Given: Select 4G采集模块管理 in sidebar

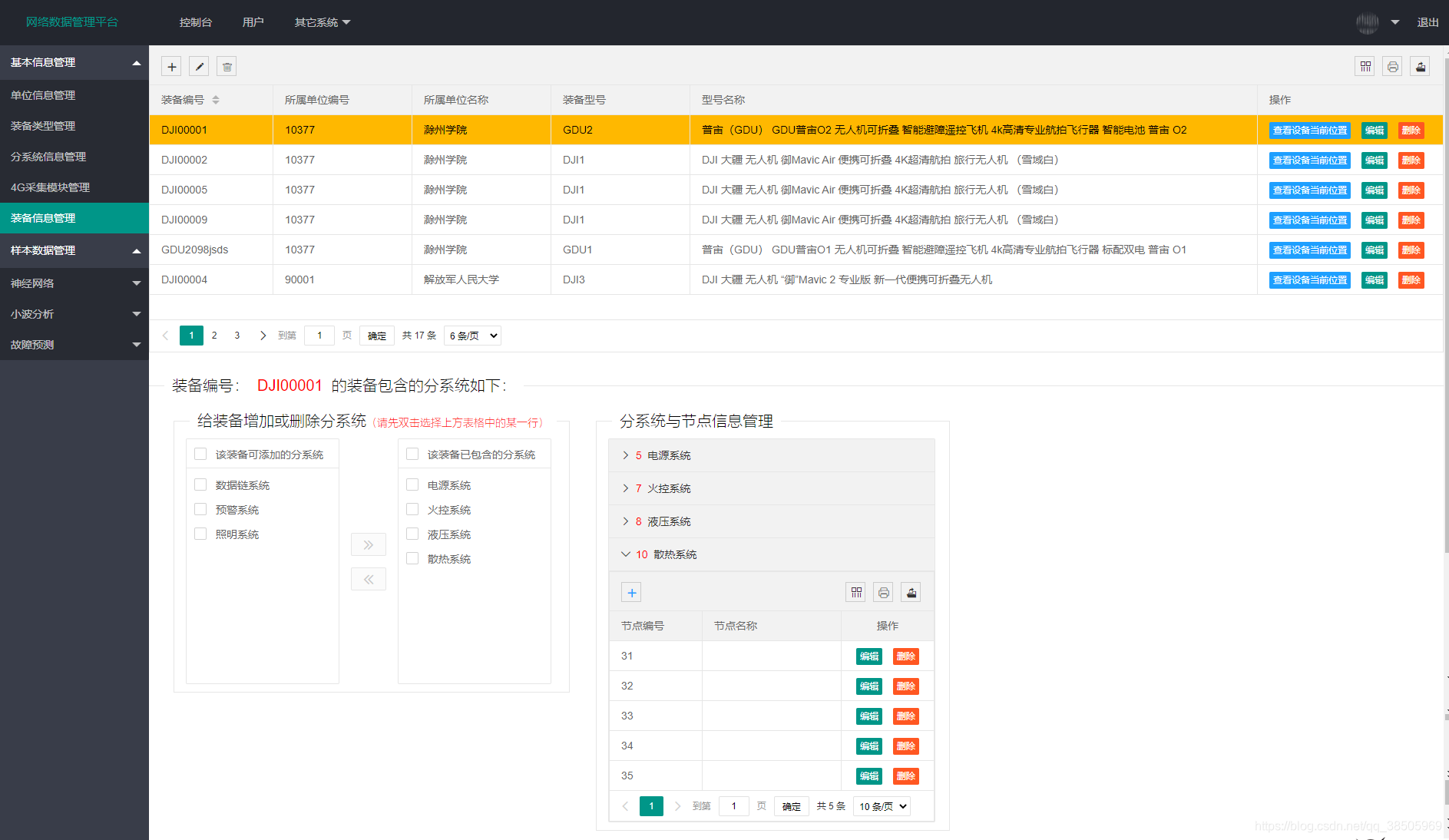Looking at the screenshot, I should pos(74,187).
